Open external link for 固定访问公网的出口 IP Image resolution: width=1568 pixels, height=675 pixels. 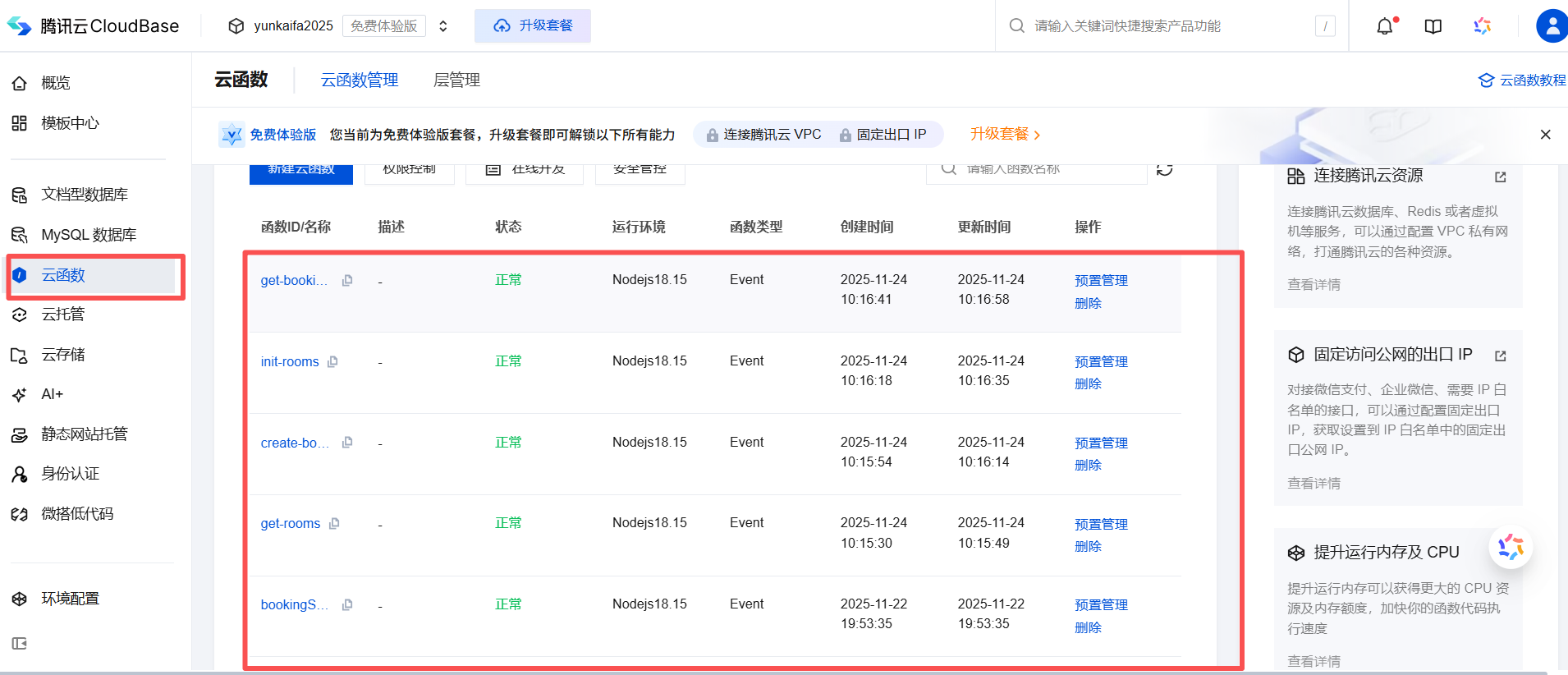1501,356
